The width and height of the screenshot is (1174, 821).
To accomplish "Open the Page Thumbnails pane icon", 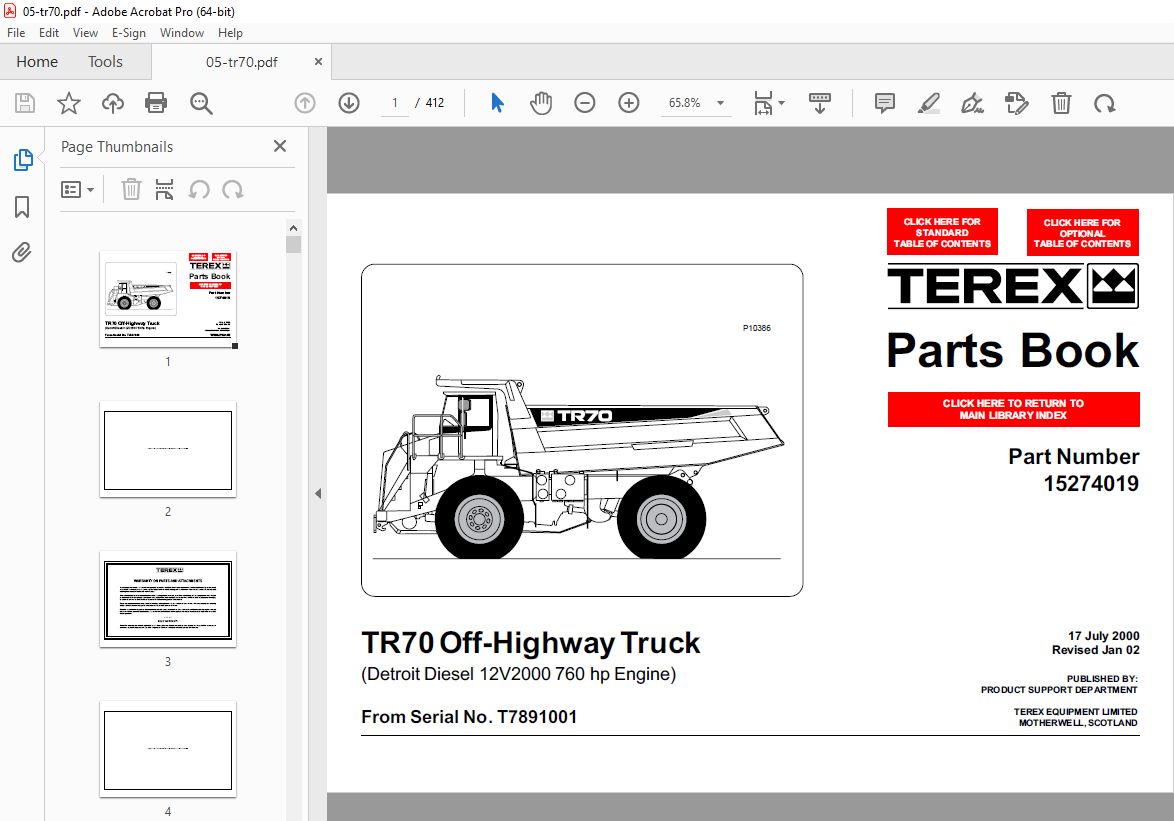I will click(x=22, y=159).
